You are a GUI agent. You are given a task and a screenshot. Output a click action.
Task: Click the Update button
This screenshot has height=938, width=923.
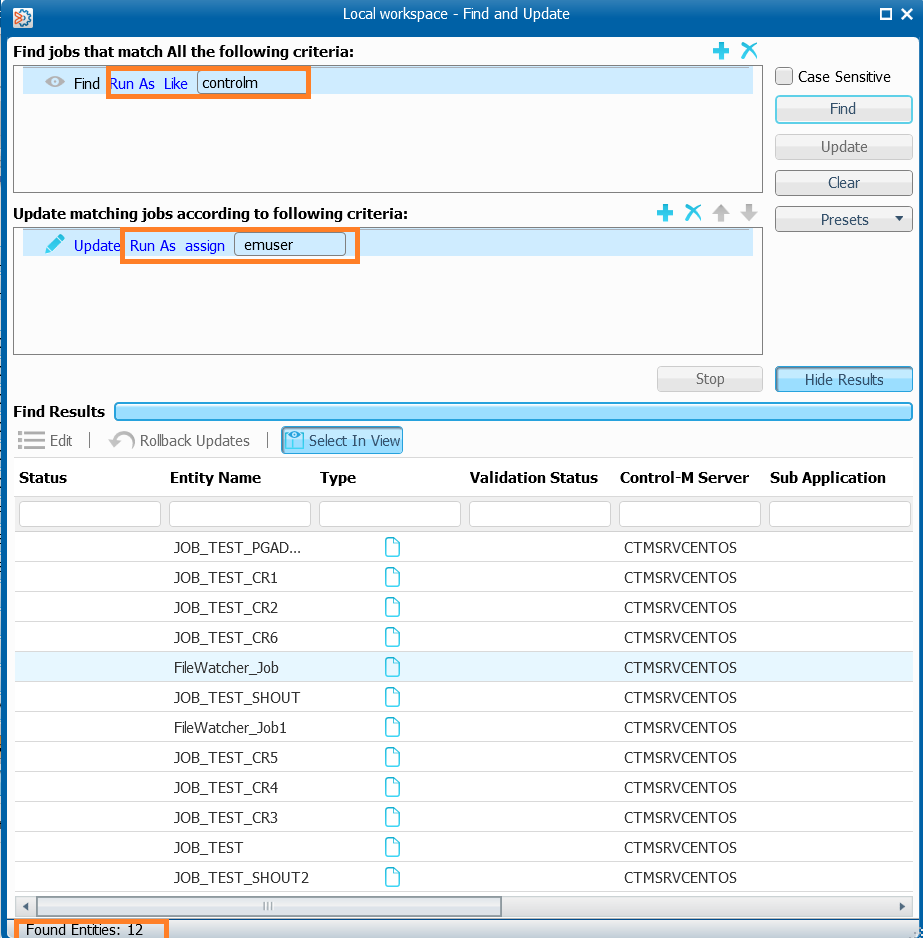click(x=843, y=147)
